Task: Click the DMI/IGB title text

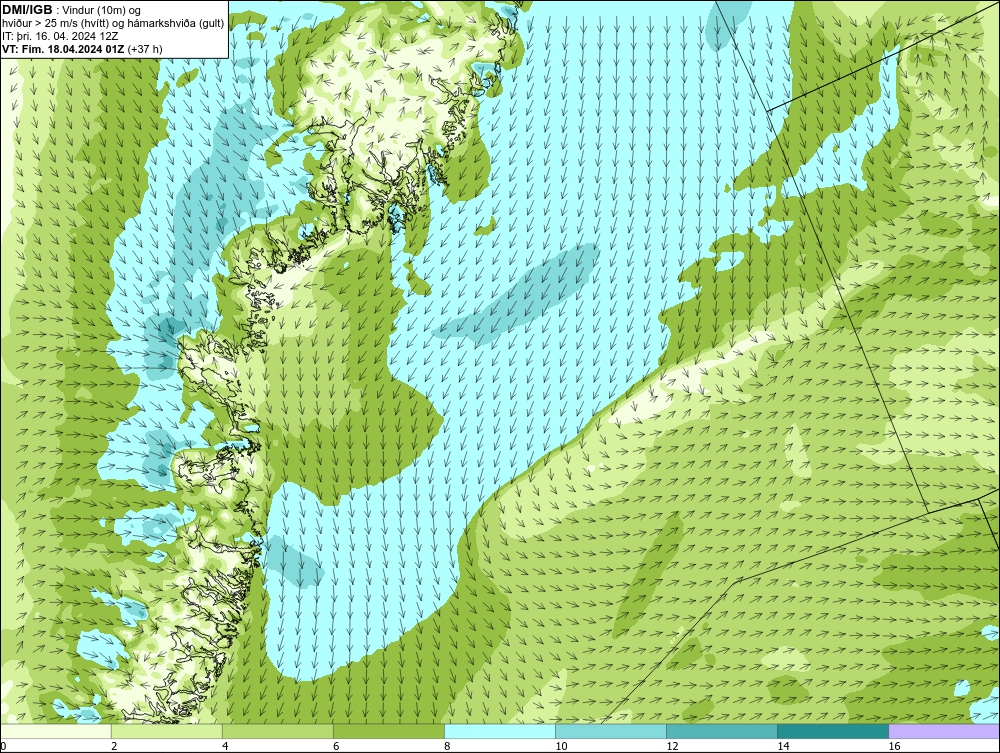Action: pyautogui.click(x=27, y=10)
